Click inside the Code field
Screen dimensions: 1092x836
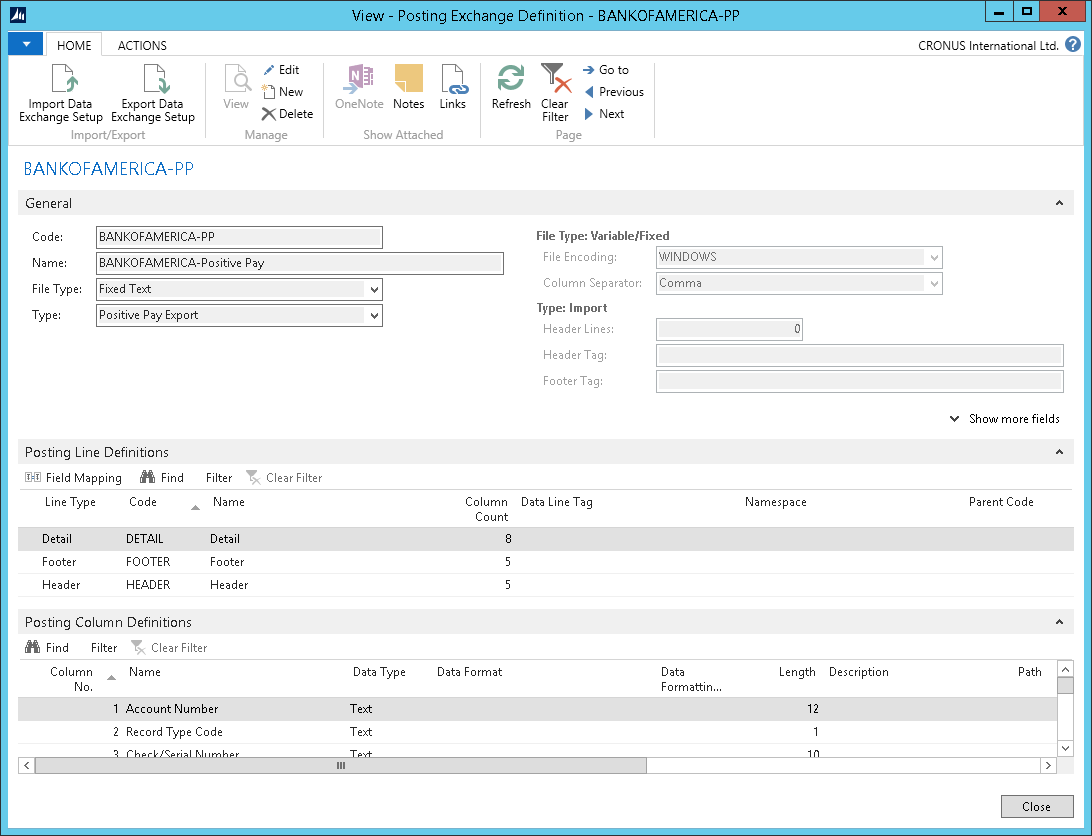pos(239,237)
